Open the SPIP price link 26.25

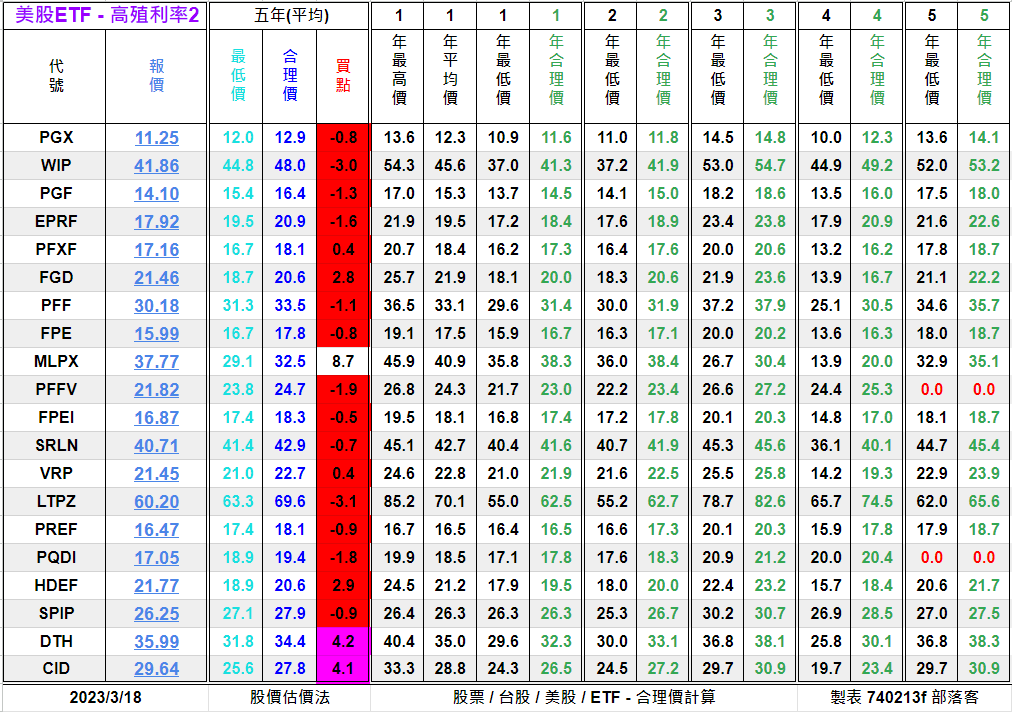coord(157,613)
